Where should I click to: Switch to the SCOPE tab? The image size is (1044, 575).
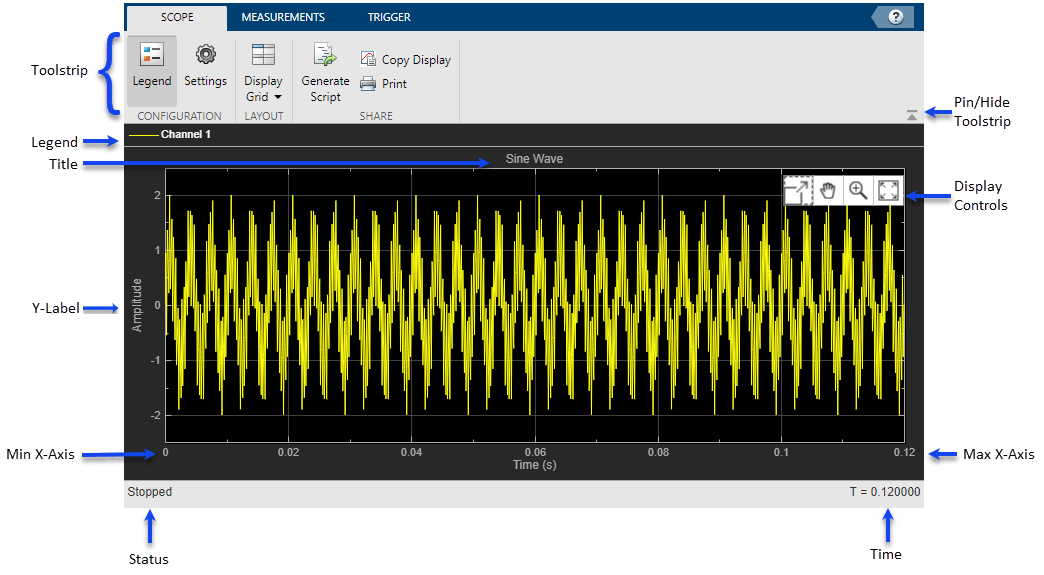[x=177, y=17]
